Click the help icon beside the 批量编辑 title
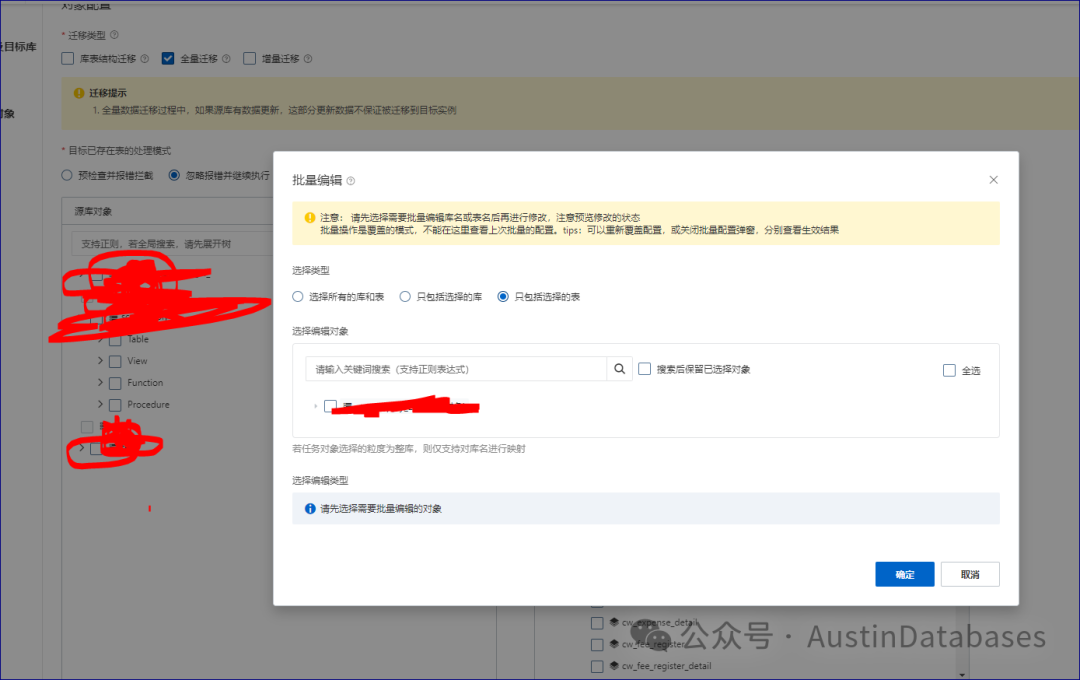This screenshot has height=680, width=1080. coord(351,181)
